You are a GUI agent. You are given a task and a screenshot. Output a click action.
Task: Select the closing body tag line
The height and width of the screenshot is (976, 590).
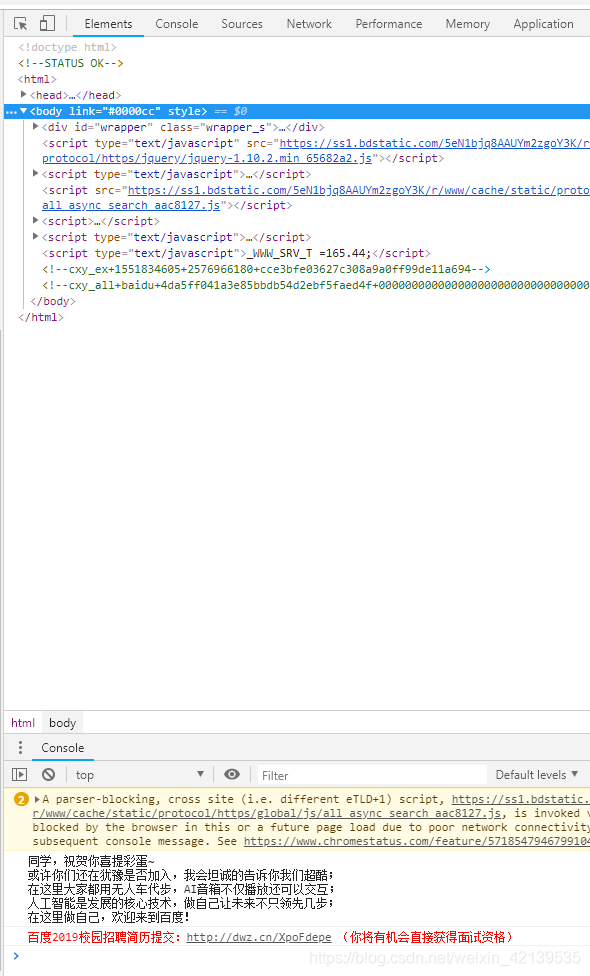[x=53, y=301]
